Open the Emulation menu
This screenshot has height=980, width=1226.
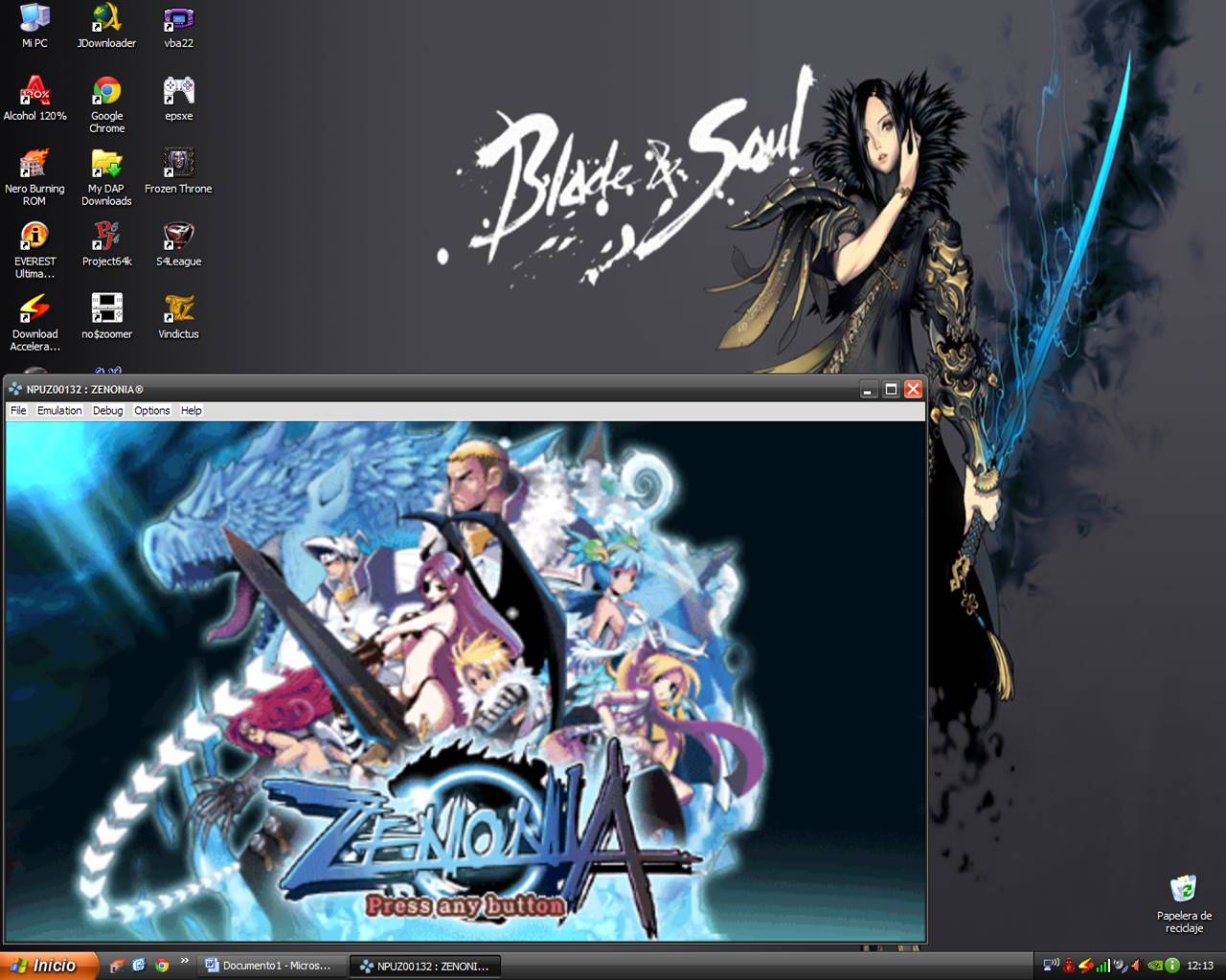tap(59, 410)
